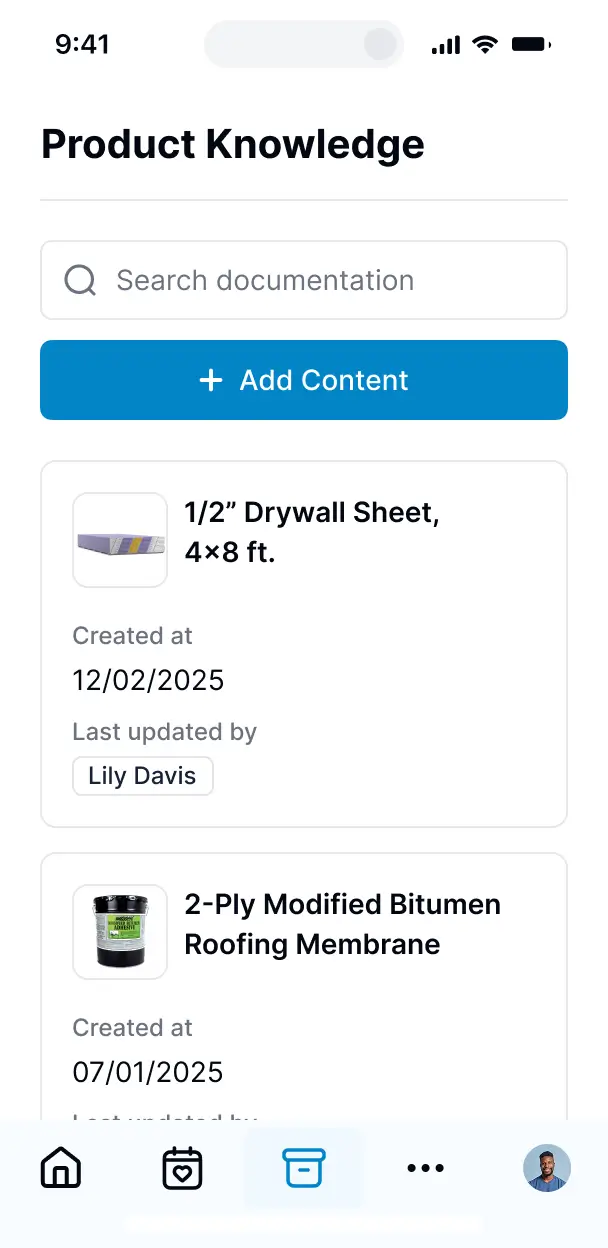This screenshot has height=1248, width=608.
Task: Tap the Dynamic Island status pill
Action: (x=303, y=43)
